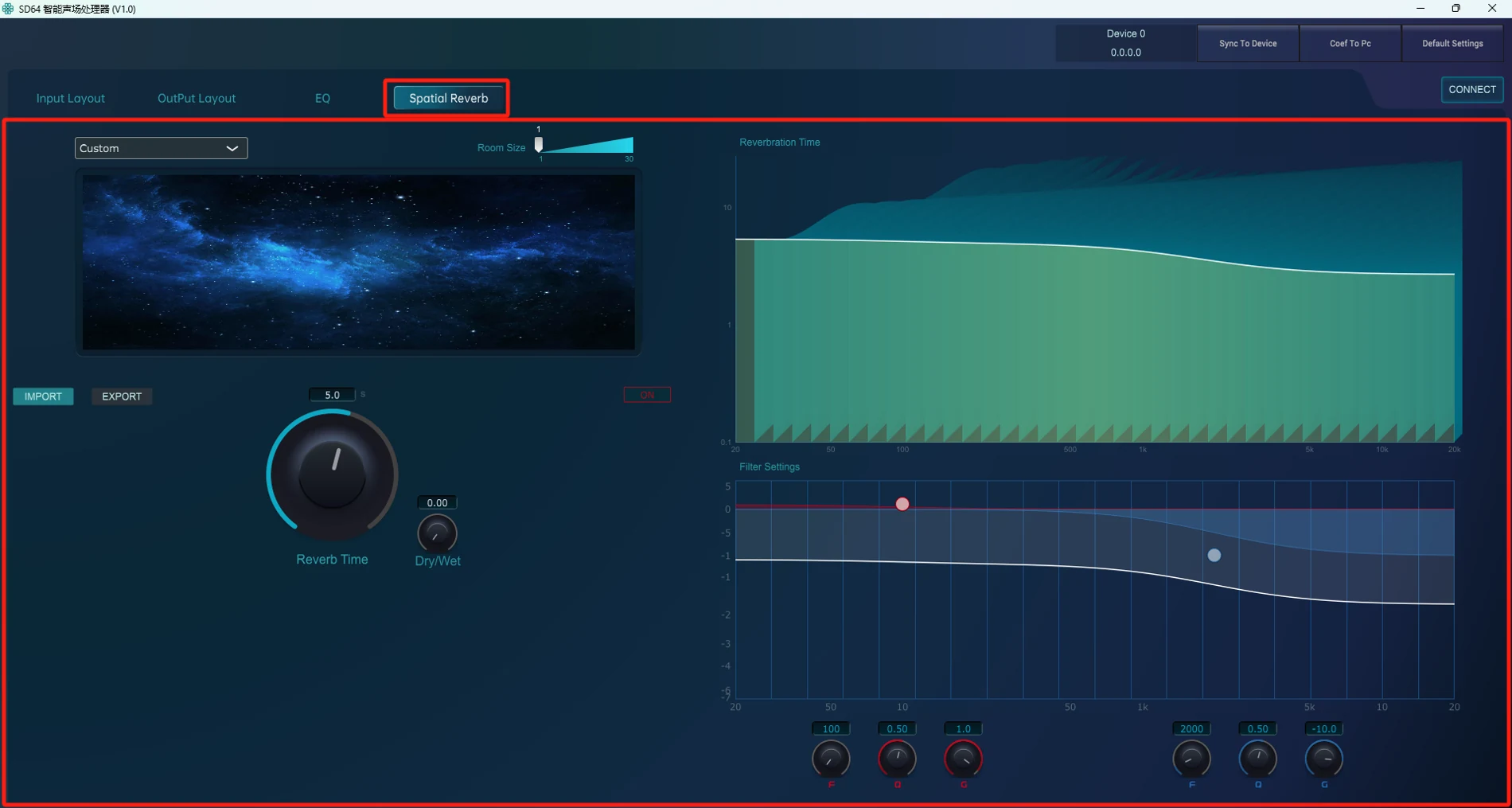1512x808 pixels.
Task: Click the IMPORT button
Action: point(43,396)
